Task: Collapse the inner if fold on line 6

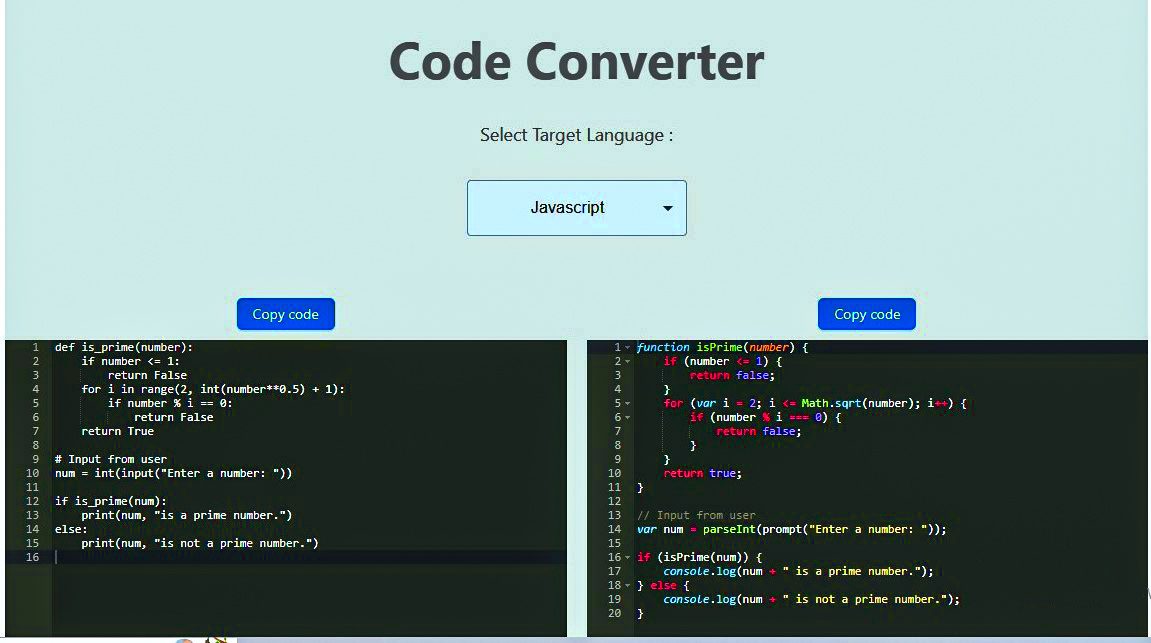Action: [x=628, y=417]
